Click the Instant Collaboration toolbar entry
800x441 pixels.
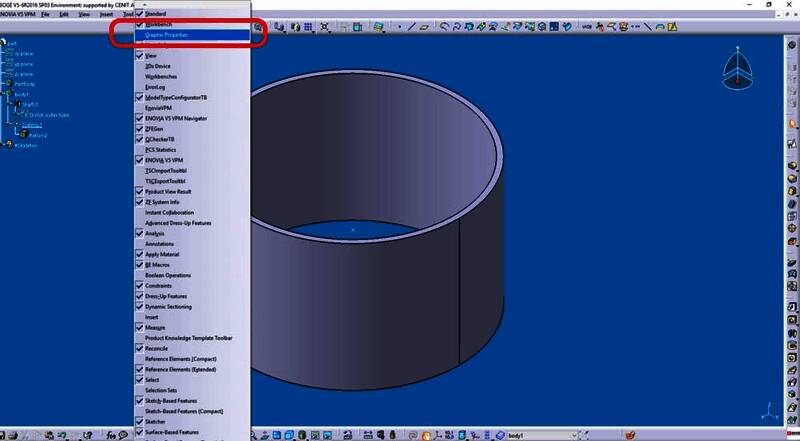169,212
